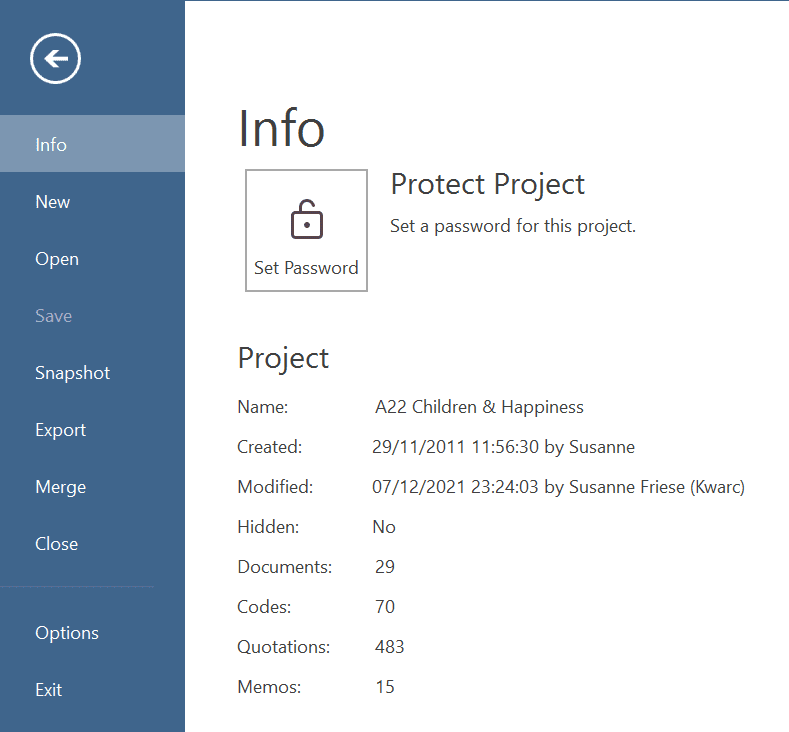Screen dimensions: 789x732
Task: Select Snapshot in the backstage menu
Action: tap(92, 373)
